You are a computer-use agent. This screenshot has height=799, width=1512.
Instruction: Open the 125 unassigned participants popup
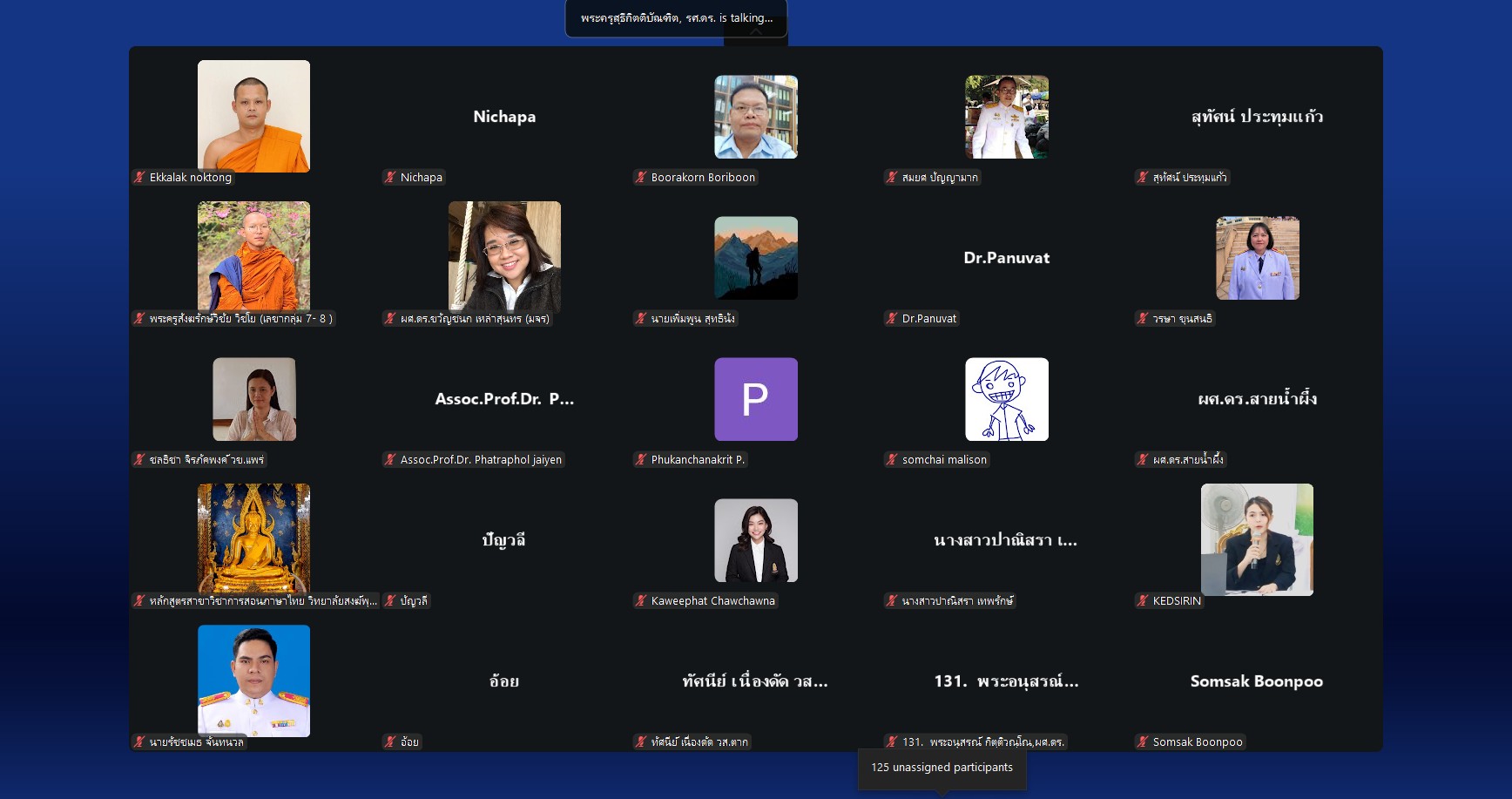pyautogui.click(x=942, y=768)
